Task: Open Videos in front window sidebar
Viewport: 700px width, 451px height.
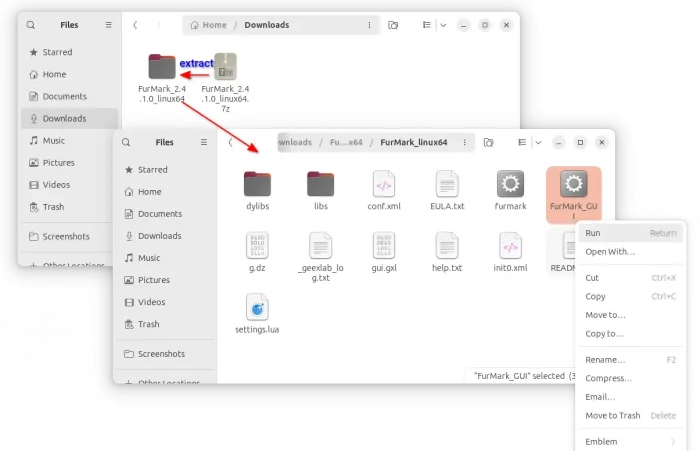Action: (165, 302)
